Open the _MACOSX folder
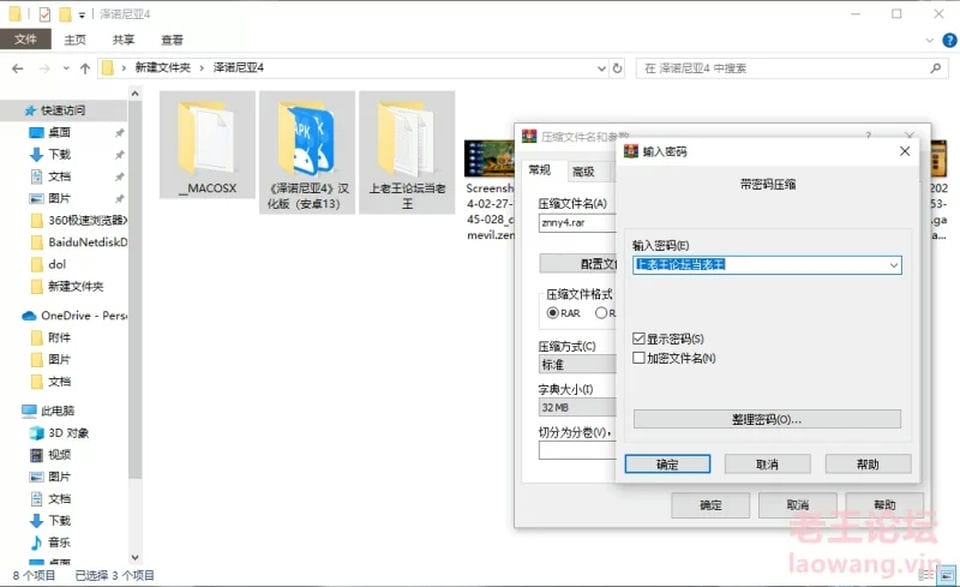This screenshot has width=960, height=587. click(207, 145)
